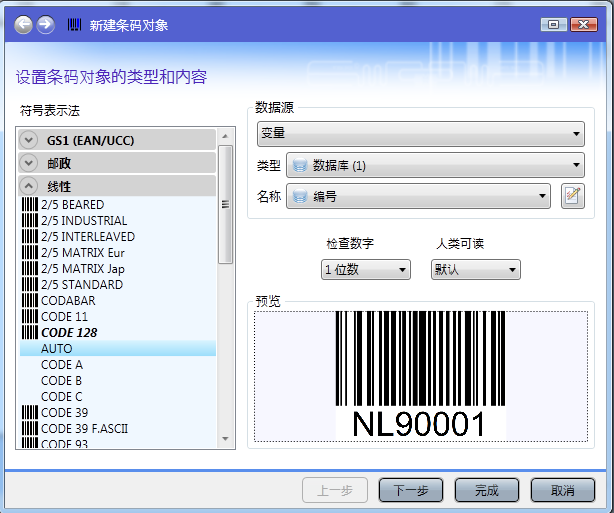Click the scroll down arrow of symbology list
This screenshot has width=614, height=513.
tap(225, 439)
